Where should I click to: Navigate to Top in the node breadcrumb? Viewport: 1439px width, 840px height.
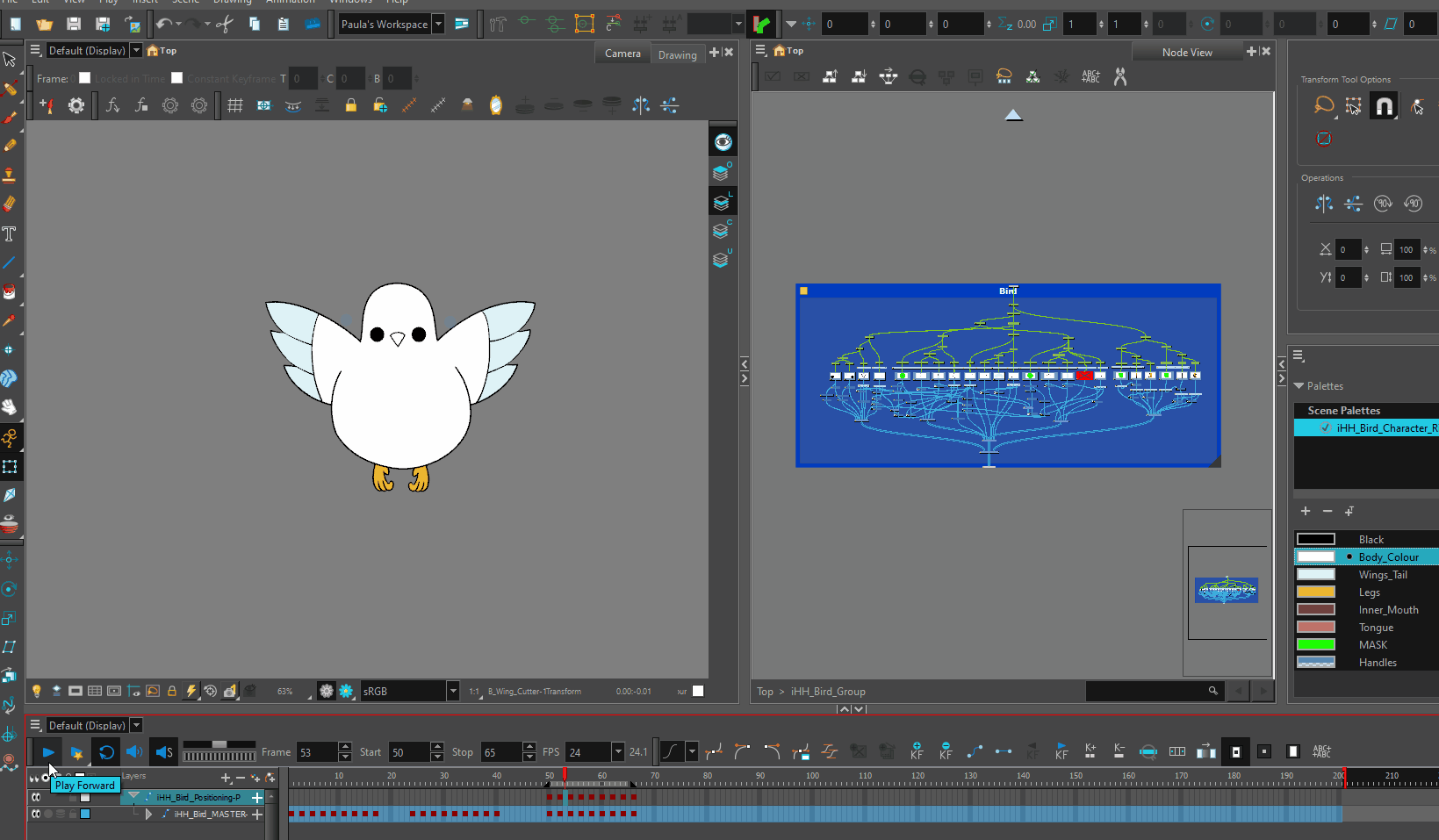(764, 692)
